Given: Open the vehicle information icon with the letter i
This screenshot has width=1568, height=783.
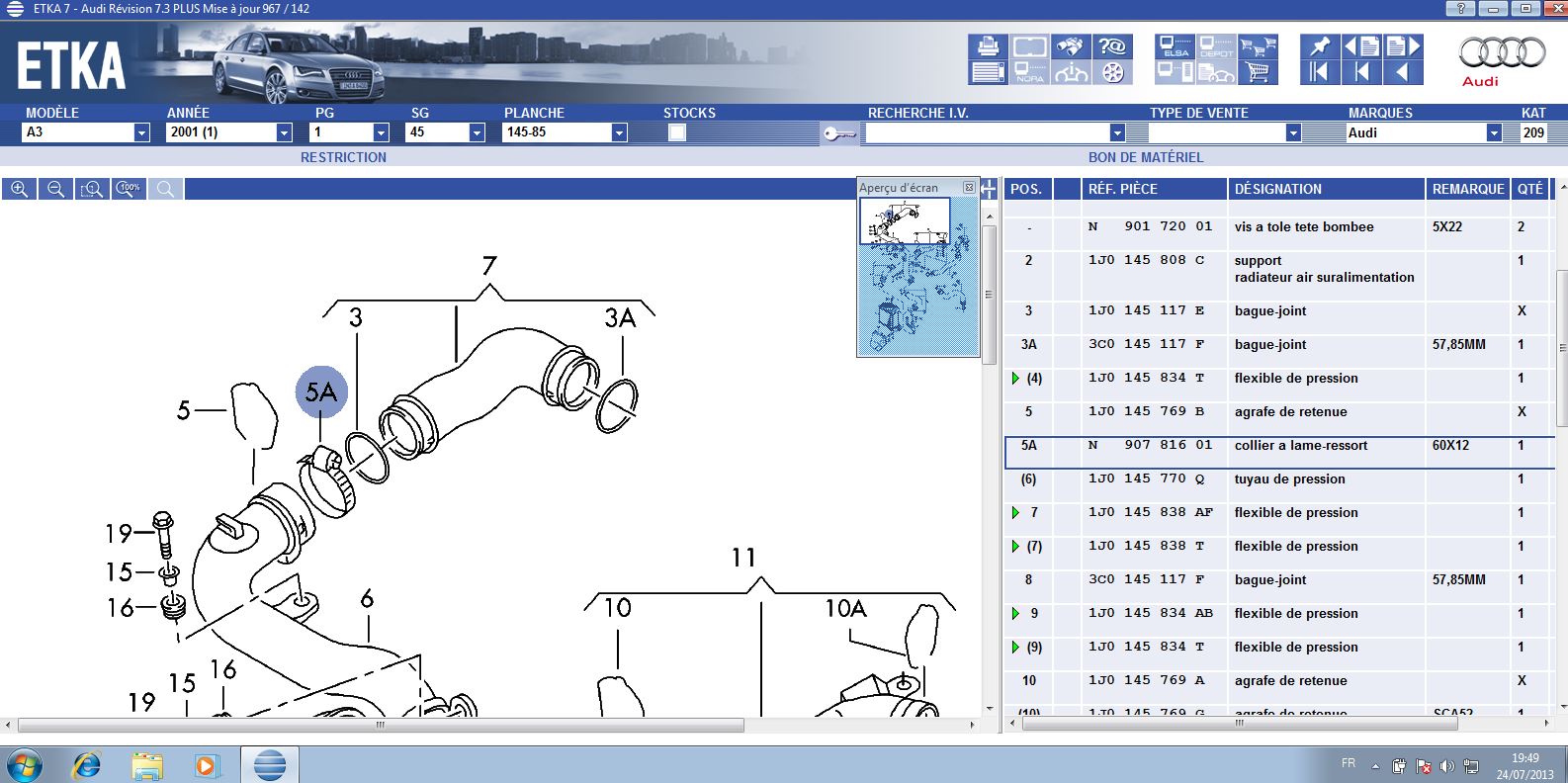Looking at the screenshot, I should tap(1071, 72).
